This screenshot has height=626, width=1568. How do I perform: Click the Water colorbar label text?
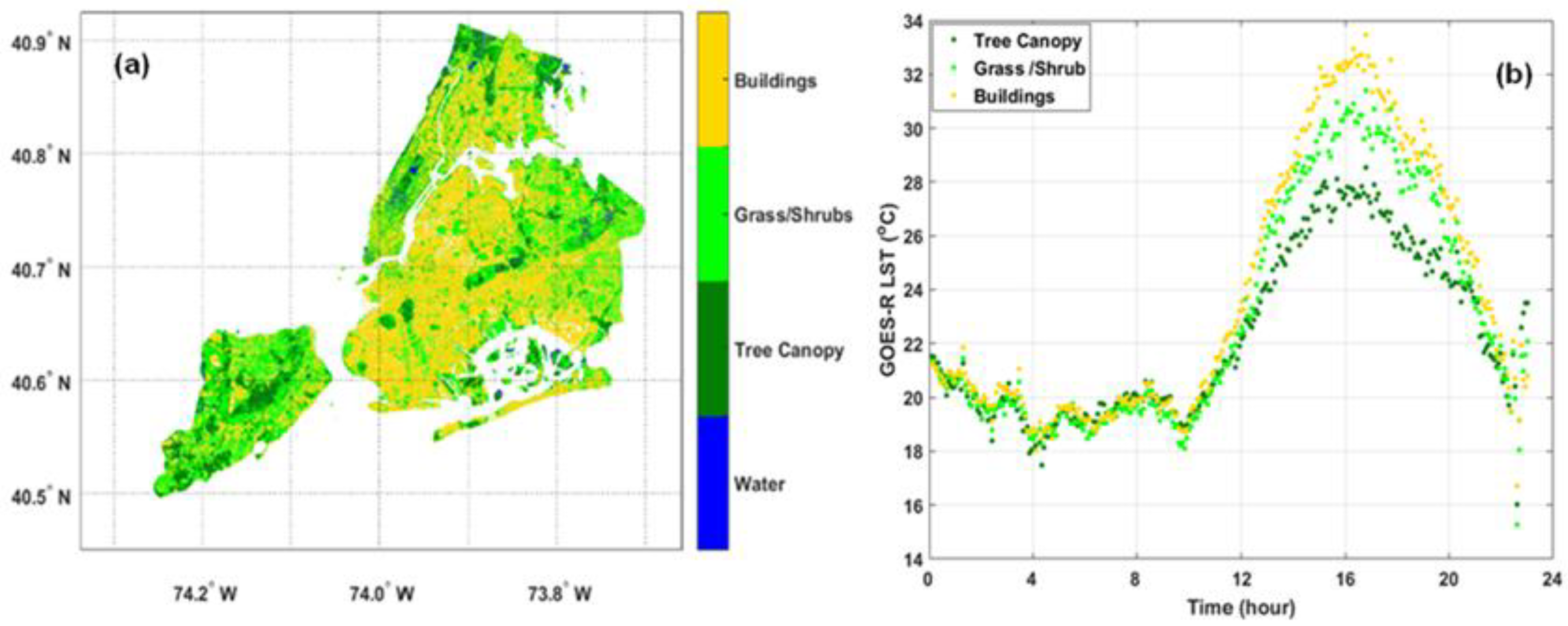759,485
